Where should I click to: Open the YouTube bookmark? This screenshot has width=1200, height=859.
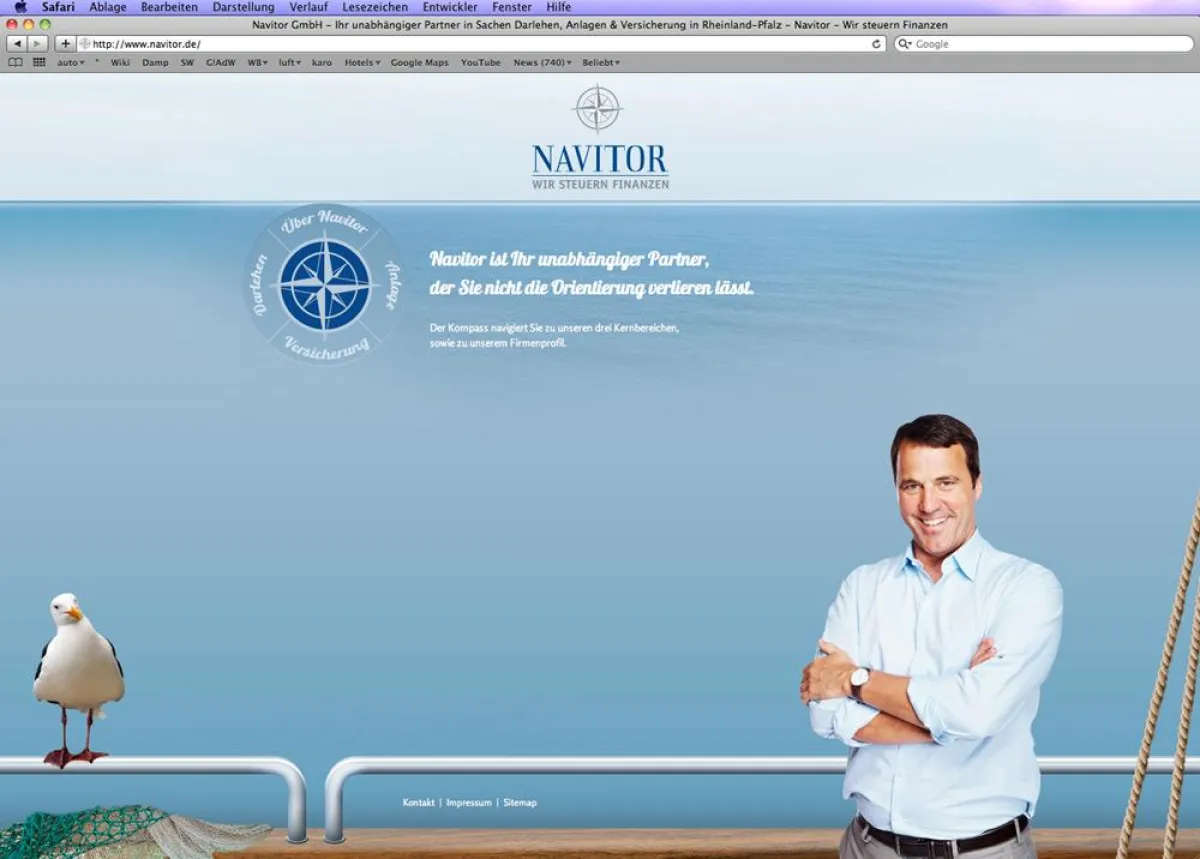click(x=480, y=62)
